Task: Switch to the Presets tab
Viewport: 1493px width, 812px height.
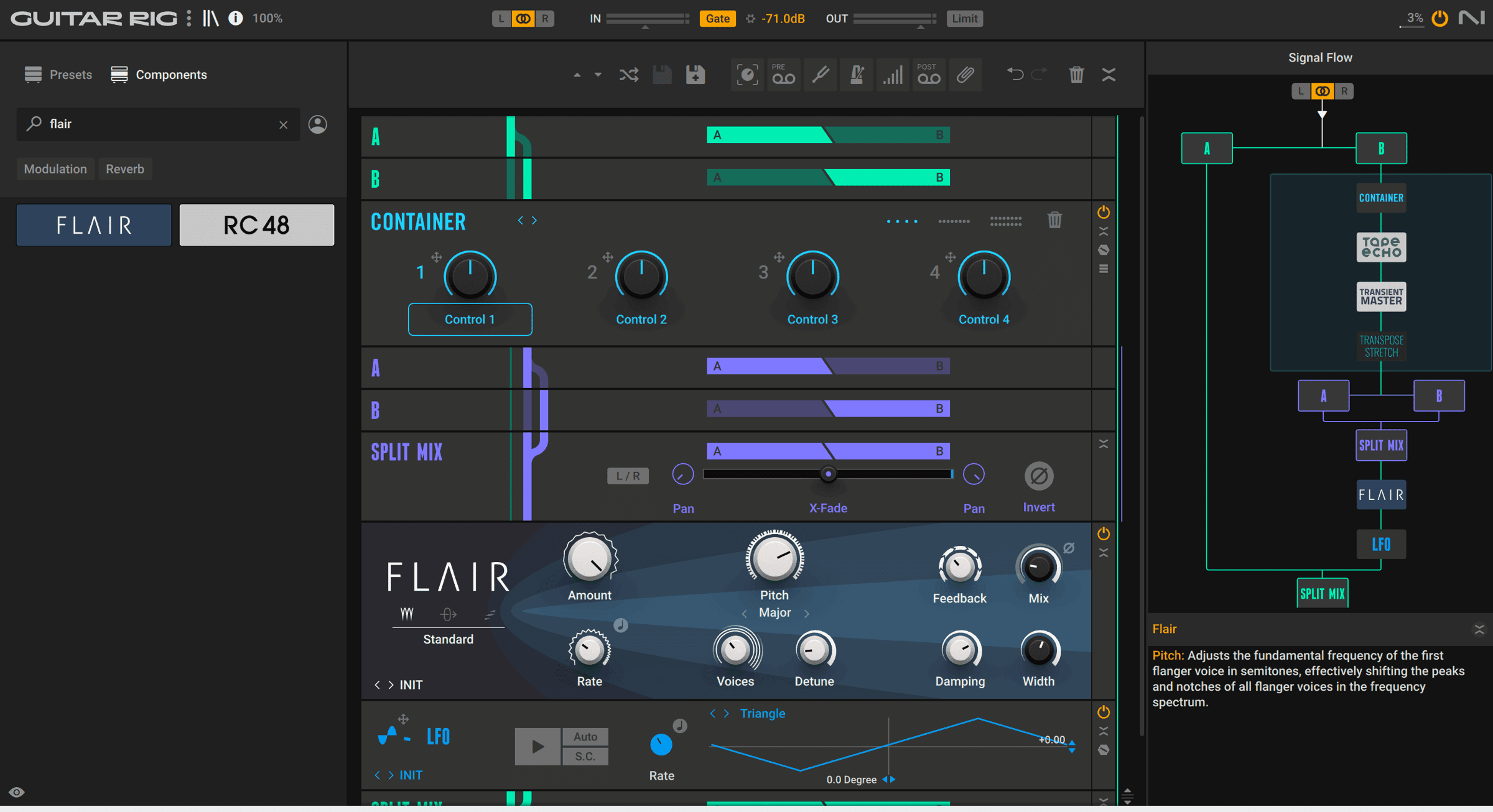Action: pyautogui.click(x=58, y=75)
